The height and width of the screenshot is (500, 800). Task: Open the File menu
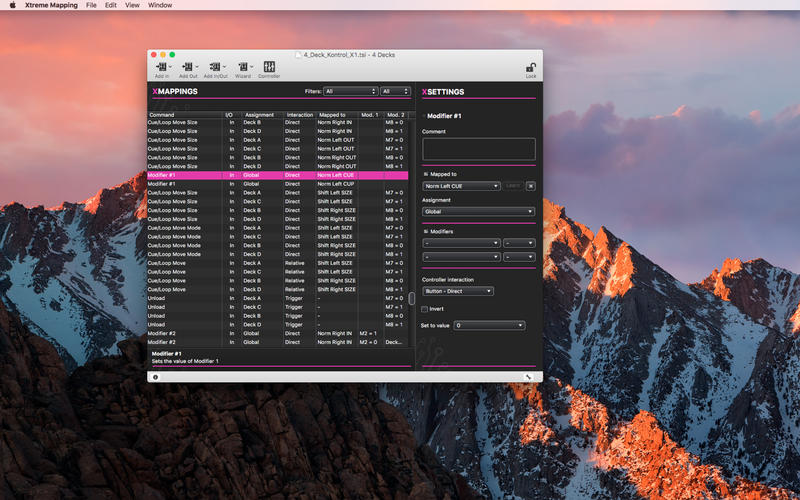point(91,5)
